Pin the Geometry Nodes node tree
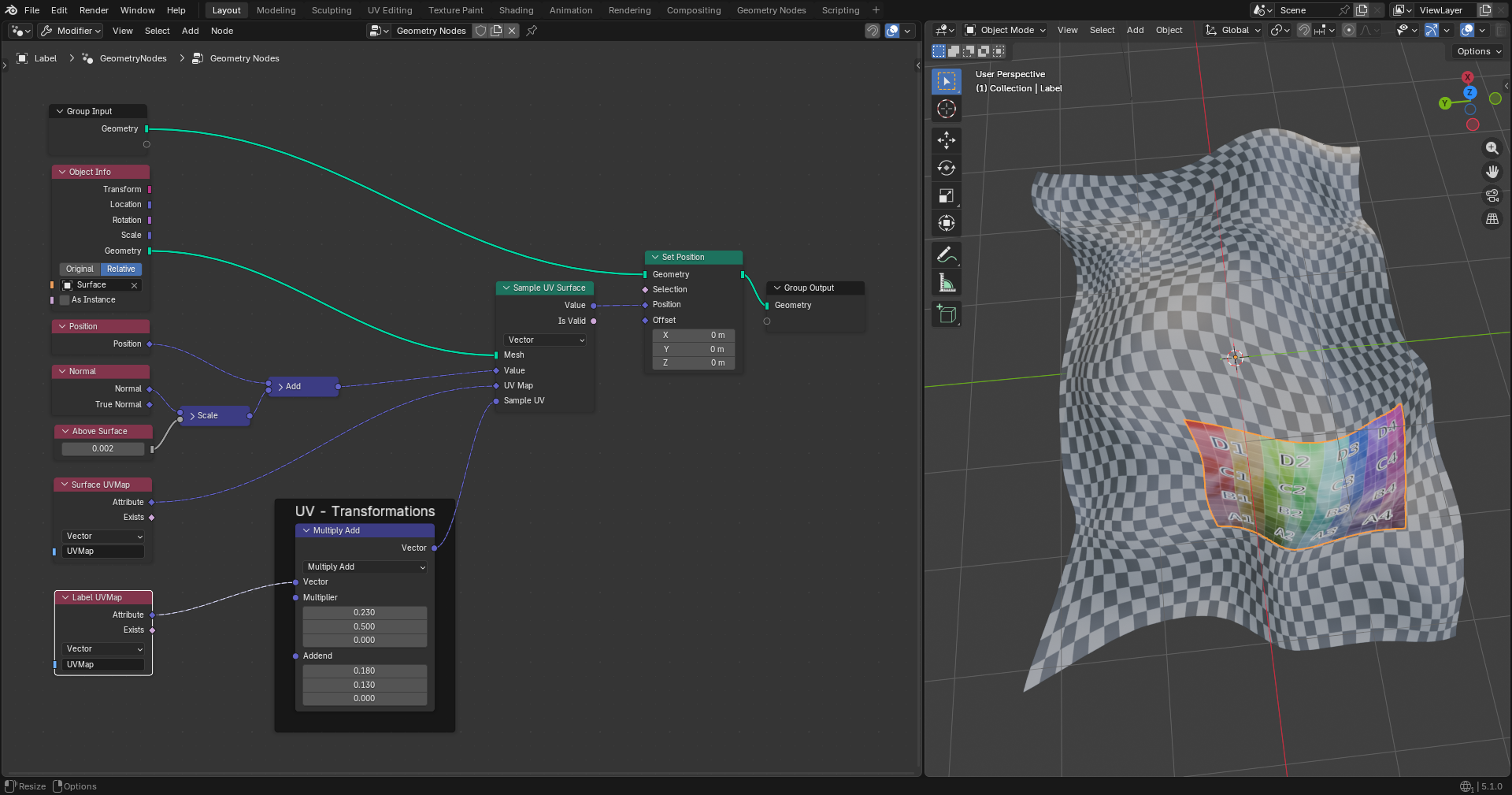This screenshot has height=795, width=1512. coord(532,31)
